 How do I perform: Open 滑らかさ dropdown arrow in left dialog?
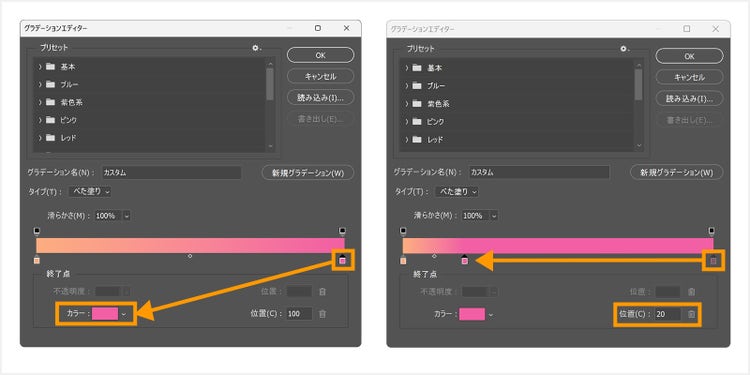click(126, 216)
